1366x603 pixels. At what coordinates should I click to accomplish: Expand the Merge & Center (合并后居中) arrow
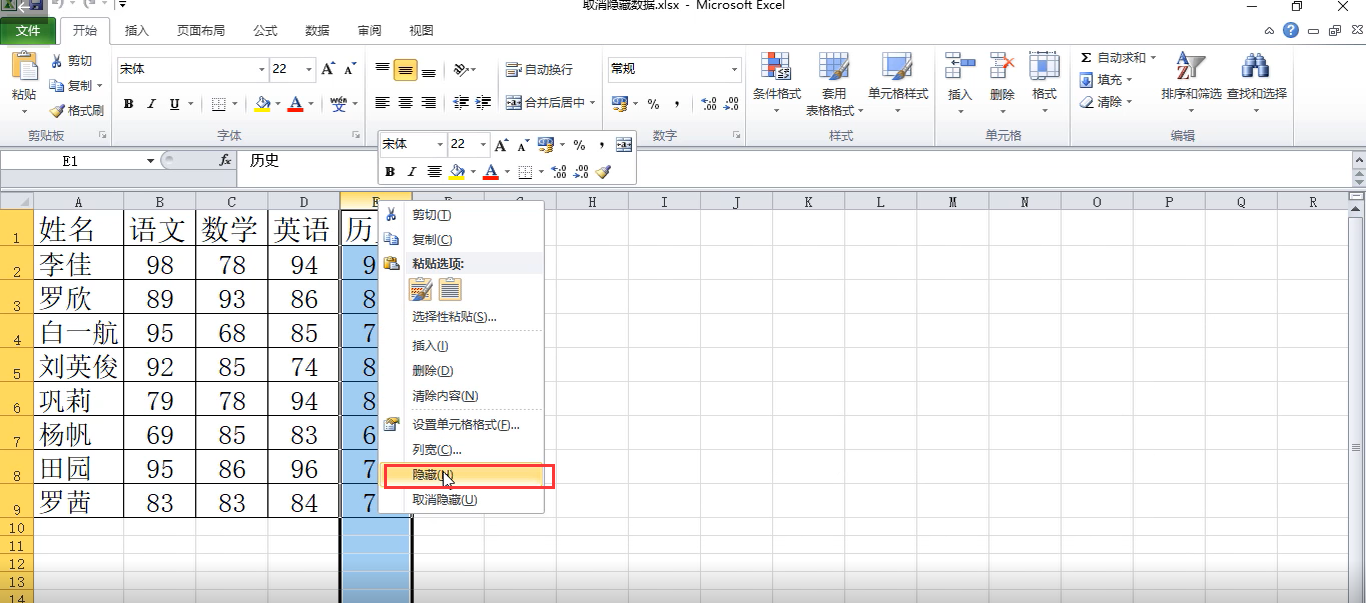[592, 102]
